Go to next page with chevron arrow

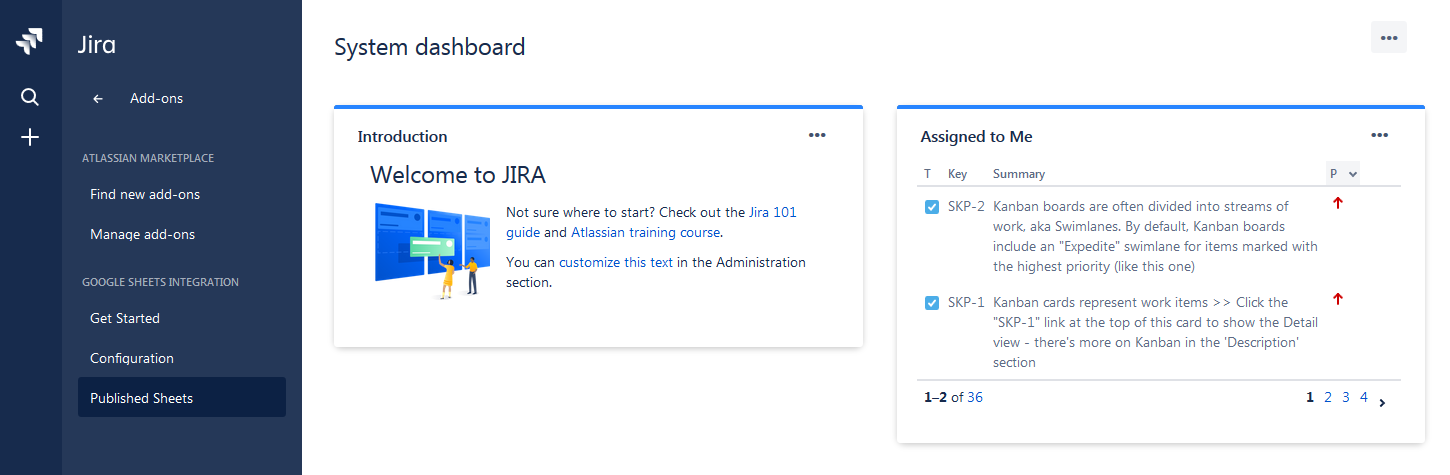1382,403
